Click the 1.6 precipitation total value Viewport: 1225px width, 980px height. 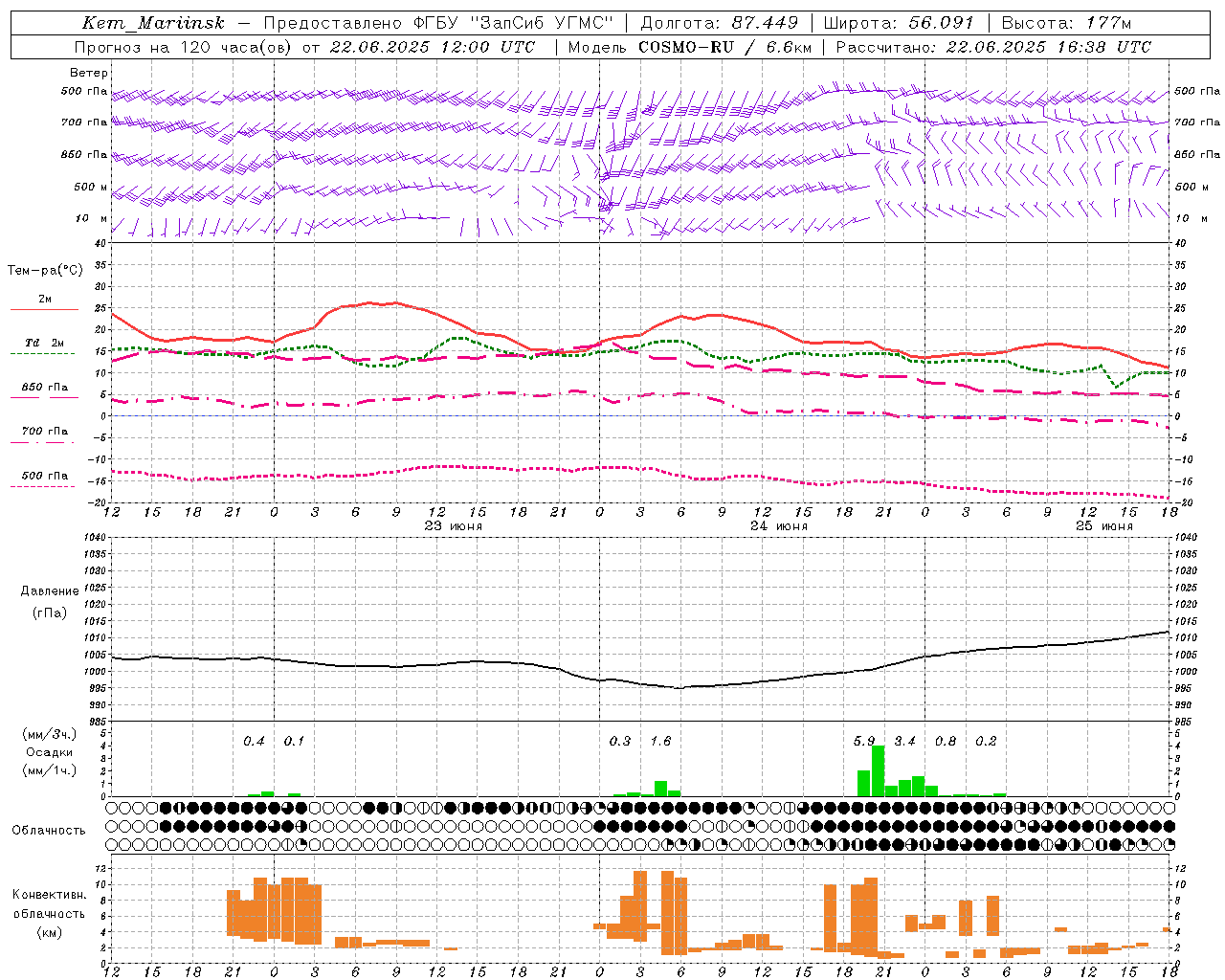tap(661, 742)
